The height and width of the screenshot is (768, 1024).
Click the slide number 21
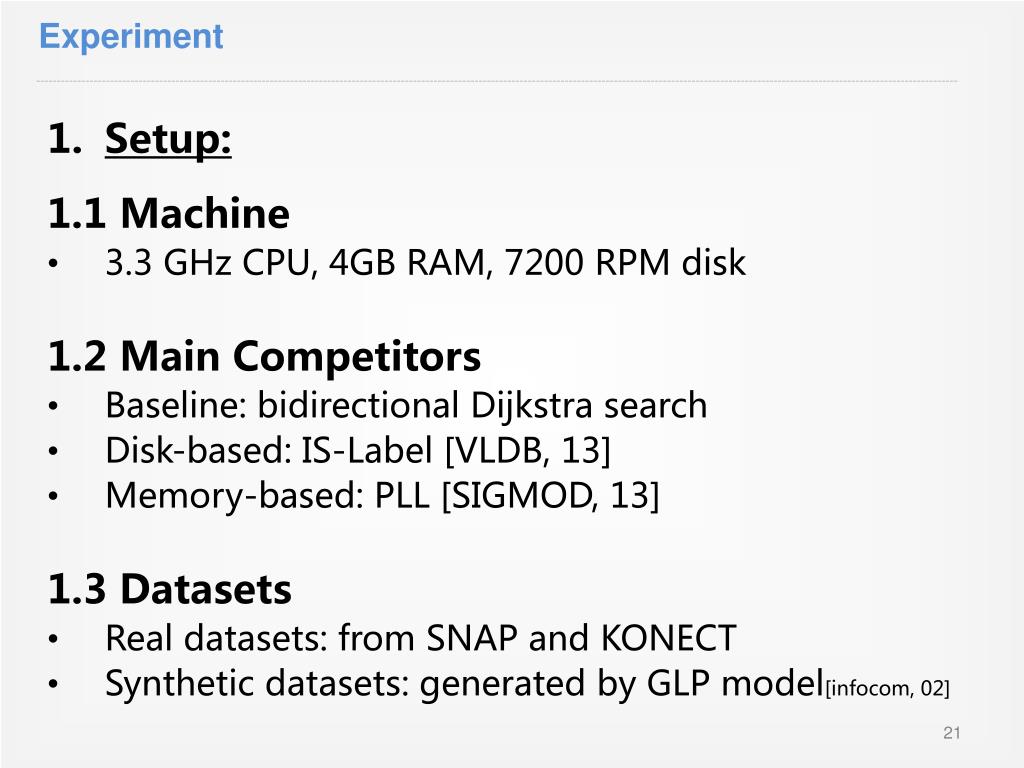click(952, 733)
